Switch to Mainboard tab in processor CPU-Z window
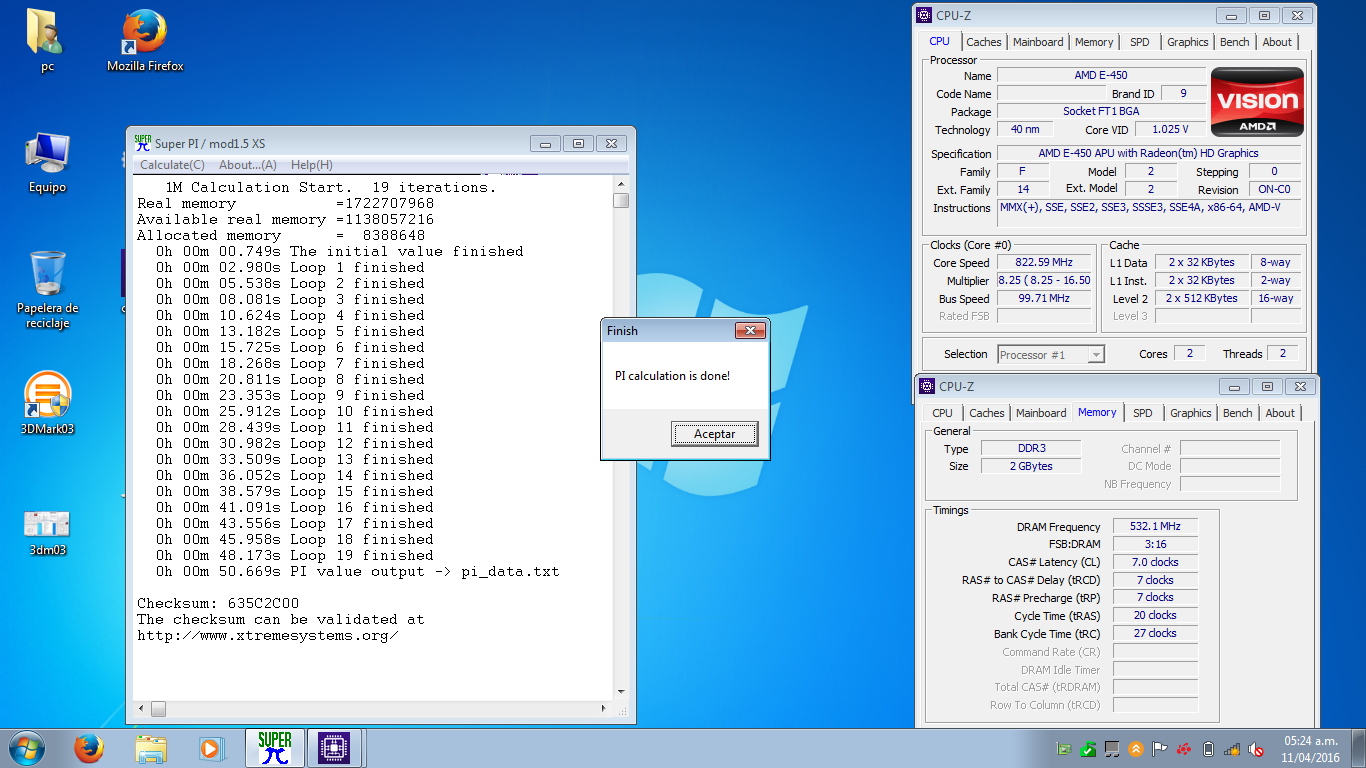The height and width of the screenshot is (768, 1366). pyautogui.click(x=1038, y=42)
